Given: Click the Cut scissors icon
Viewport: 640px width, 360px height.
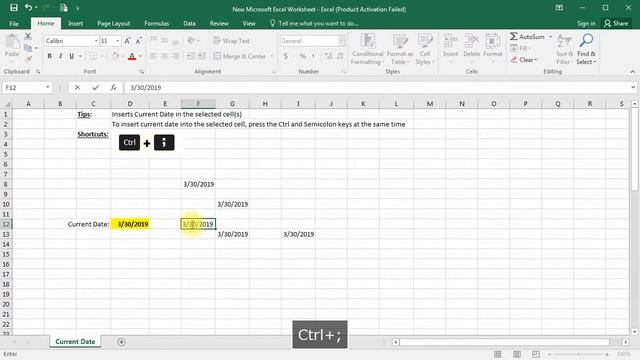Looking at the screenshot, I should [28, 37].
